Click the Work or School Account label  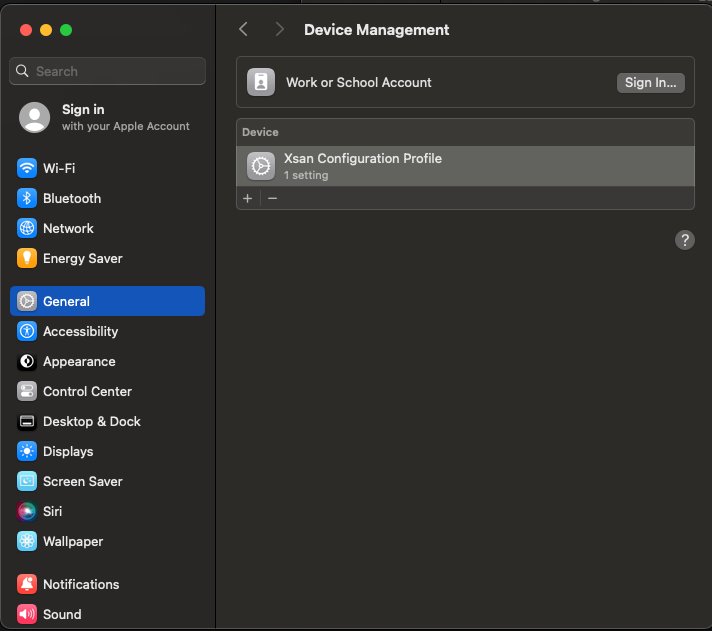(359, 82)
